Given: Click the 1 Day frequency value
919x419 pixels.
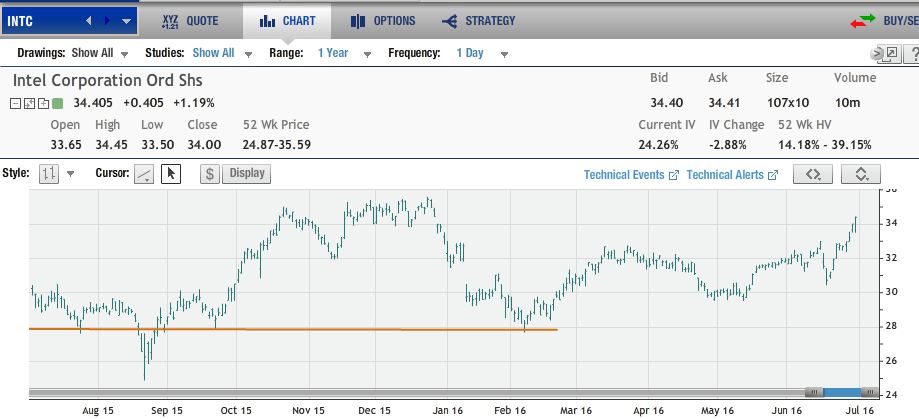Looking at the screenshot, I should tap(470, 53).
